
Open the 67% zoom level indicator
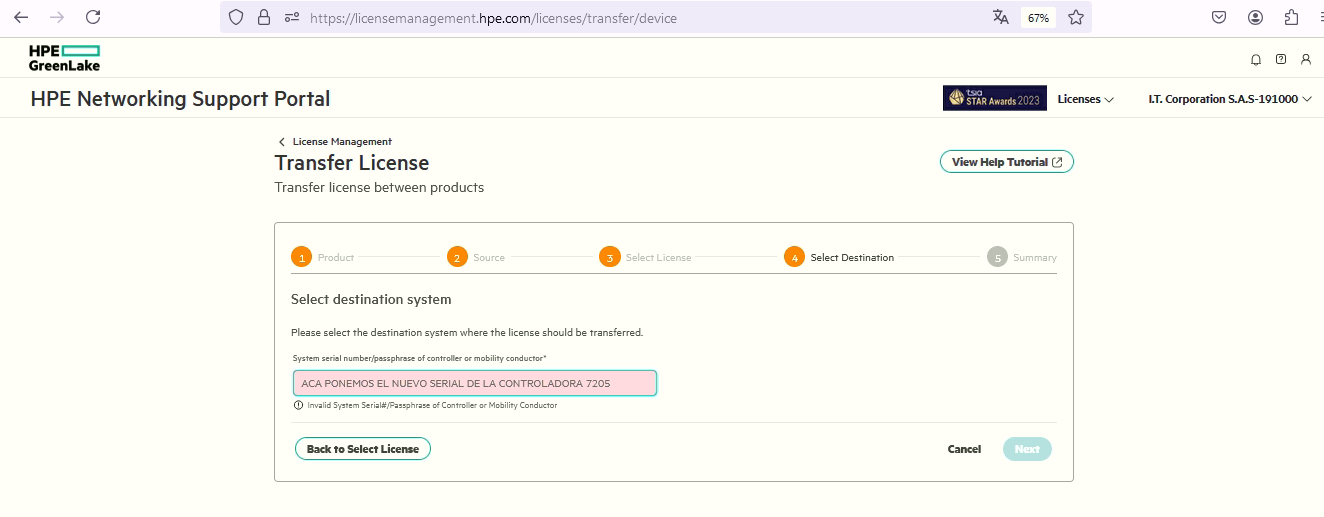(1038, 18)
